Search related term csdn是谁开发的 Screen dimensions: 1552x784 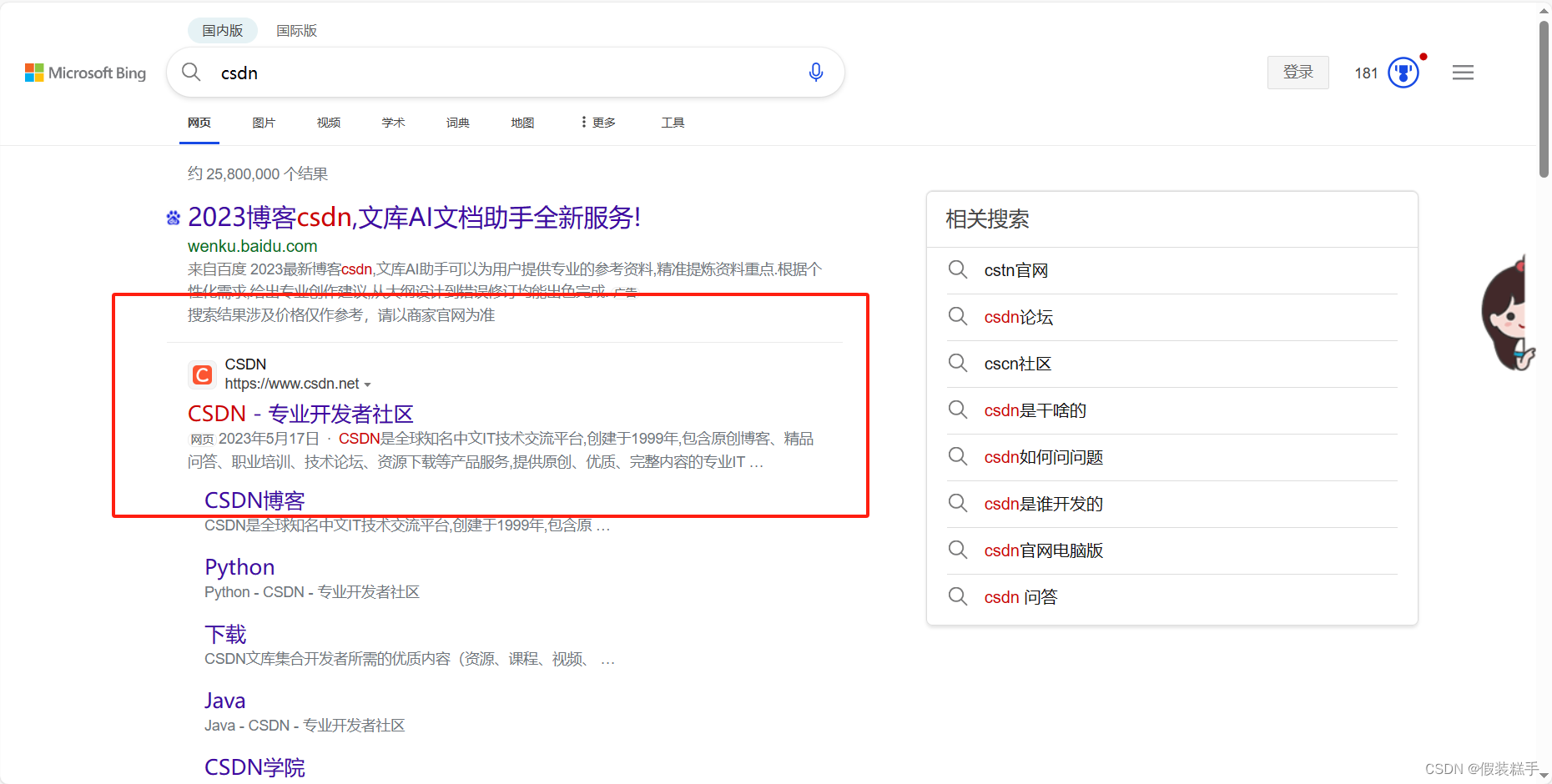1043,504
